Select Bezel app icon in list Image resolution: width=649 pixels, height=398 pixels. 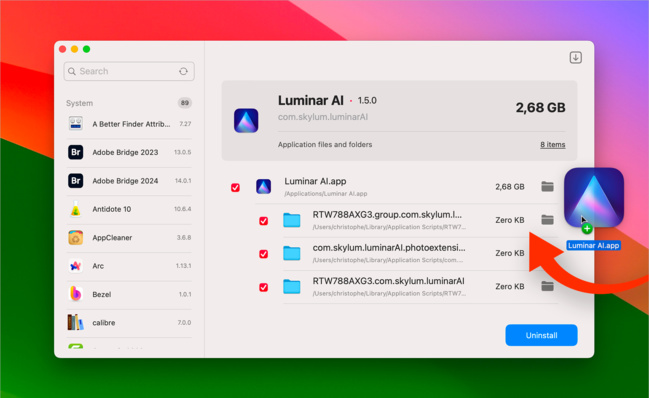75,294
